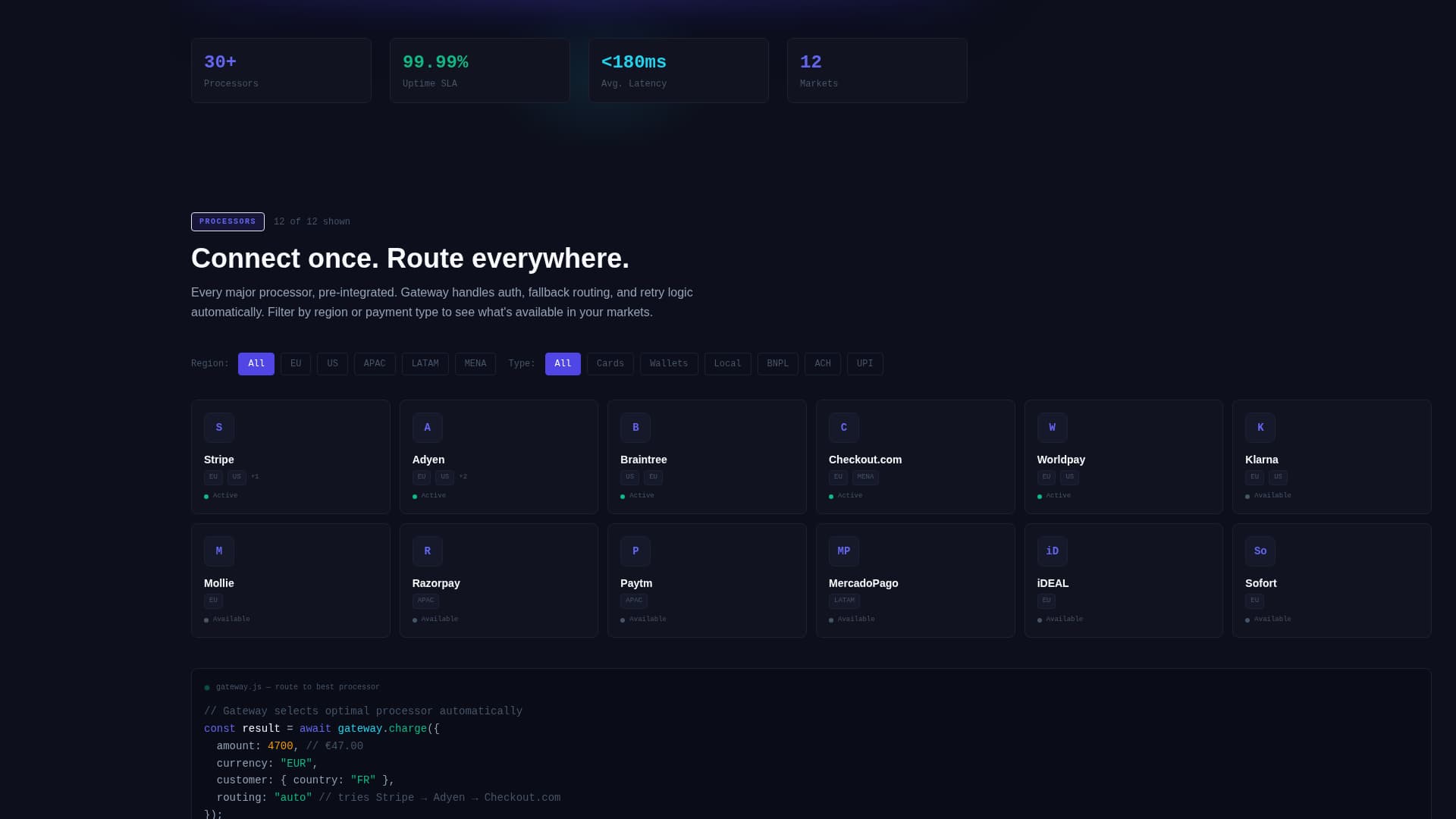Viewport: 1456px width, 819px height.
Task: Filter by Cards payment type
Action: 610,364
